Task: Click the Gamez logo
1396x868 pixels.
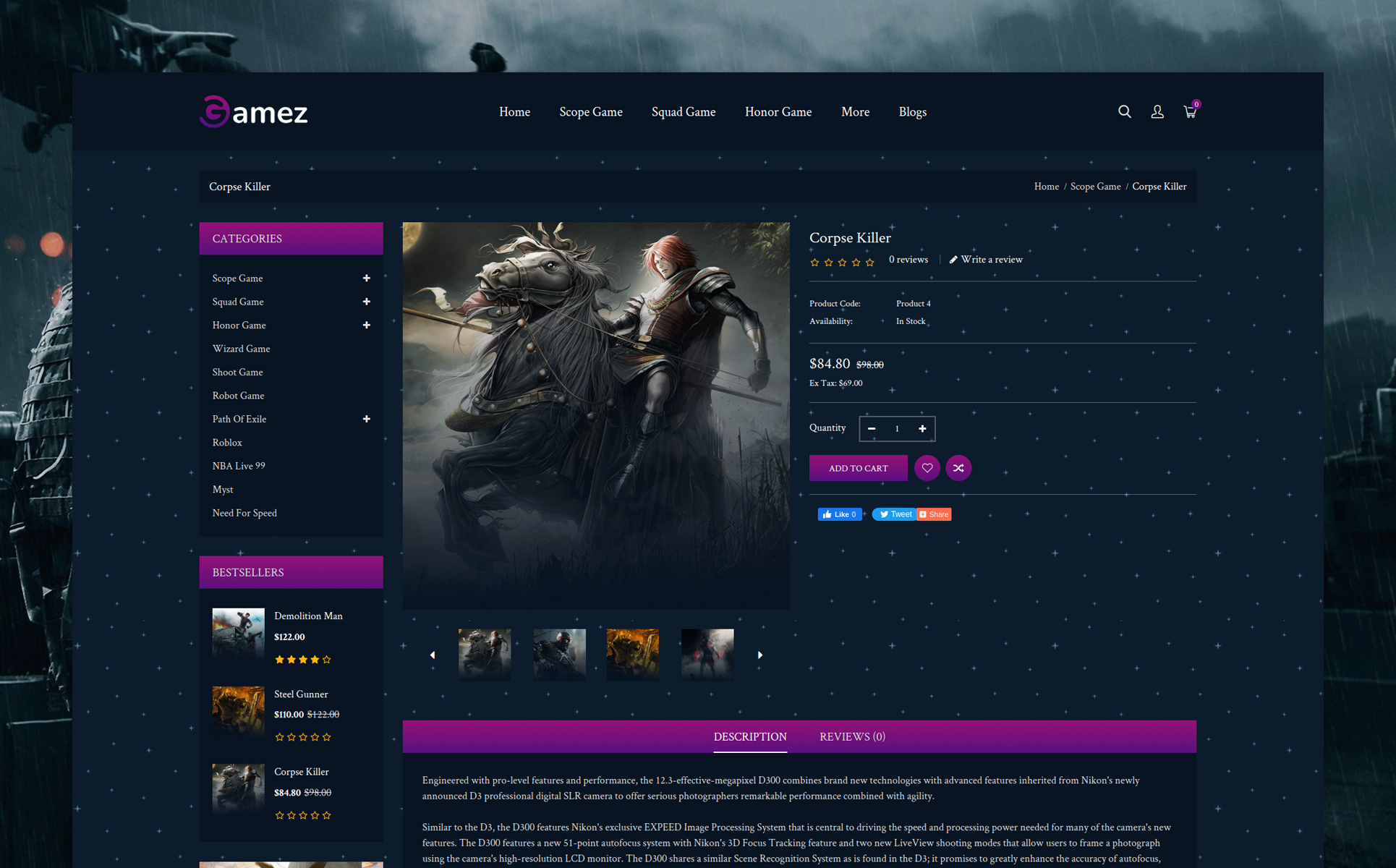Action: 254,112
